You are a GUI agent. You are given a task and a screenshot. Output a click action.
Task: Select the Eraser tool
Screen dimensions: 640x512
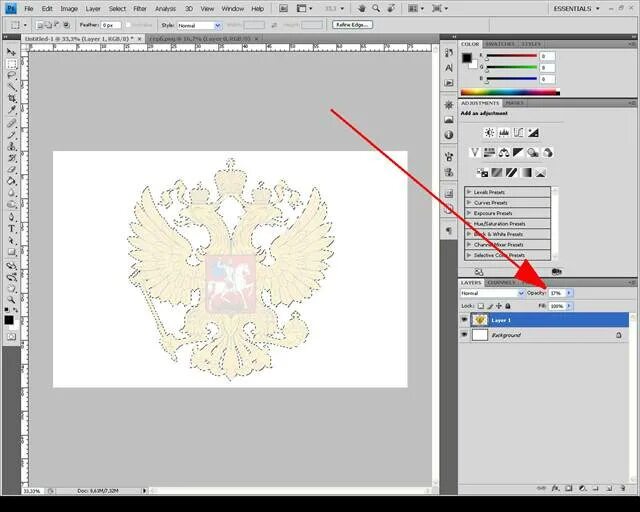(11, 169)
